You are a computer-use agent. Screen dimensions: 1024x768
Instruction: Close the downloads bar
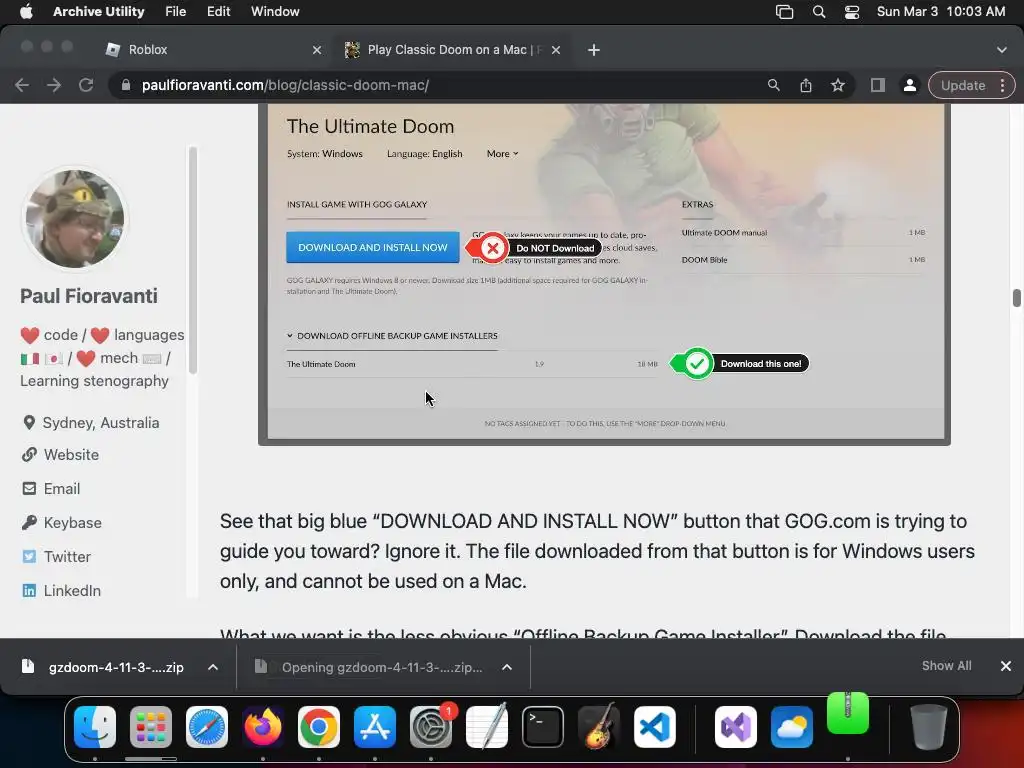pos(1006,665)
